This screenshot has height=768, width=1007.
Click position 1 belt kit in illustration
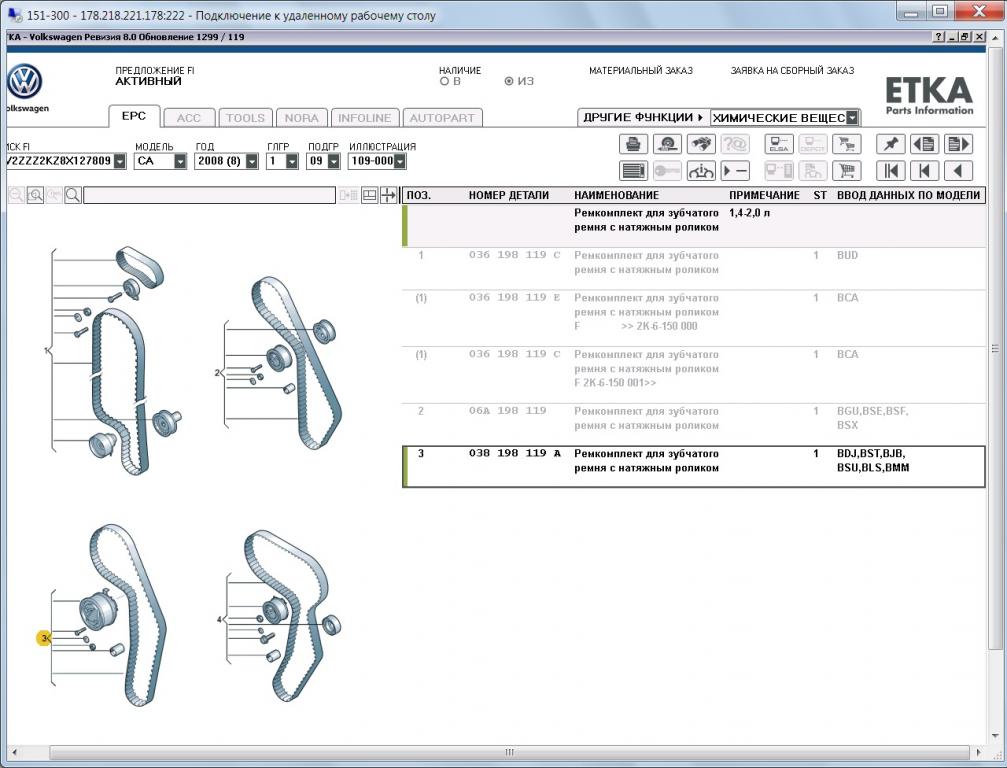46,351
